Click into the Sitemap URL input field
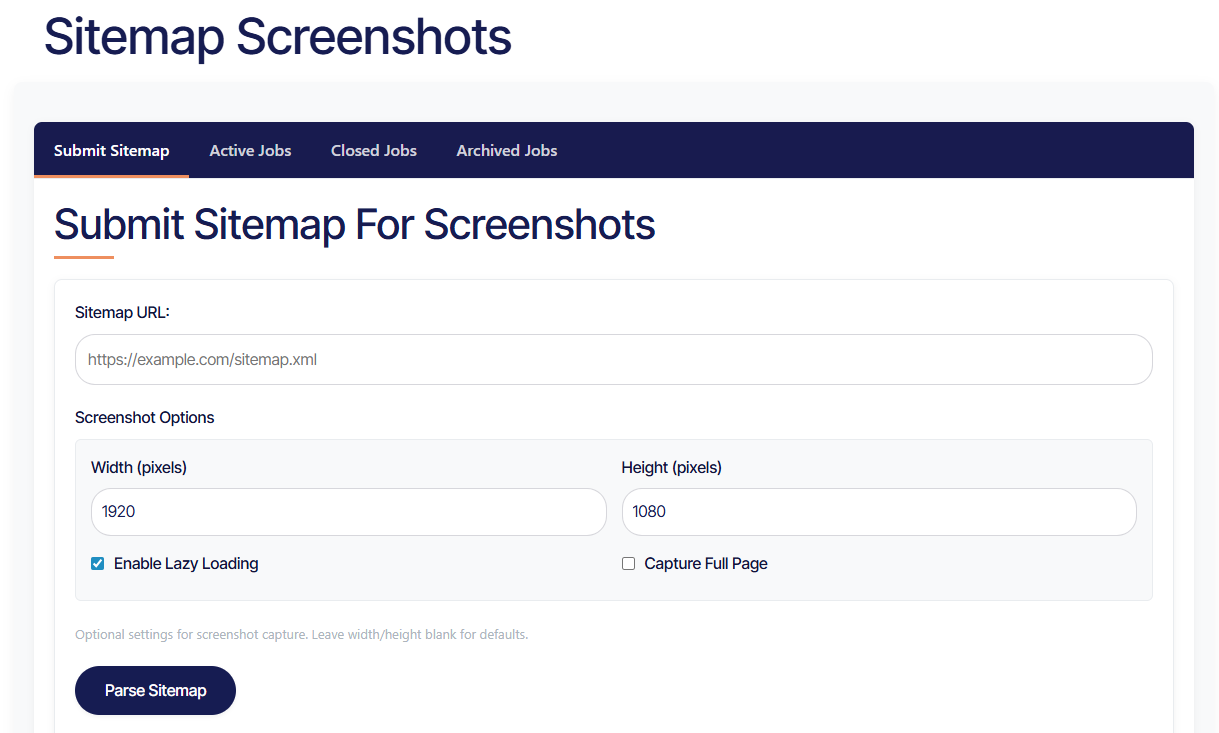 [613, 359]
